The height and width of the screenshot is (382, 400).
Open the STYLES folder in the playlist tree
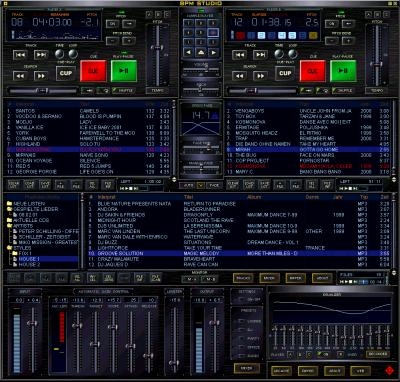(x=22, y=248)
